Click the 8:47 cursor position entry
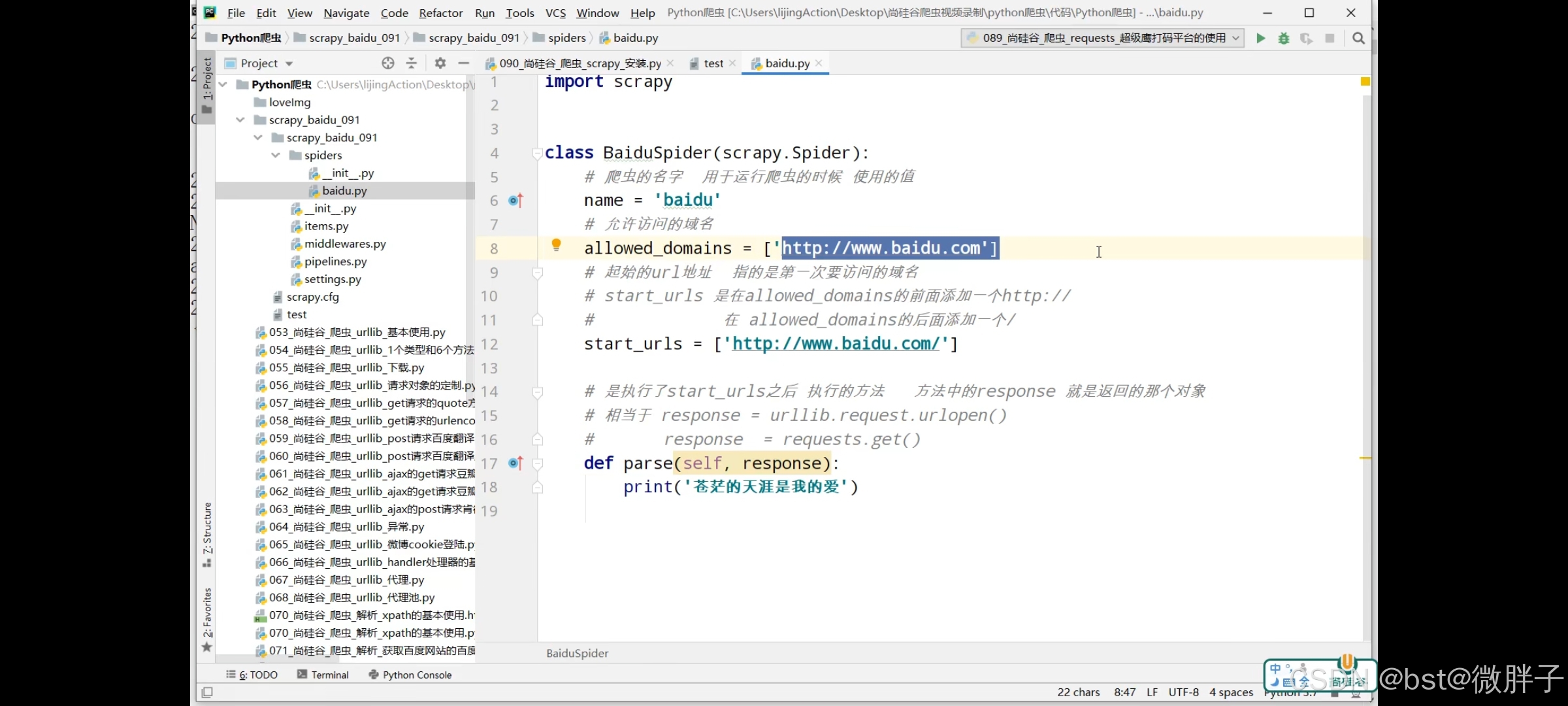The image size is (1568, 706). [1124, 692]
